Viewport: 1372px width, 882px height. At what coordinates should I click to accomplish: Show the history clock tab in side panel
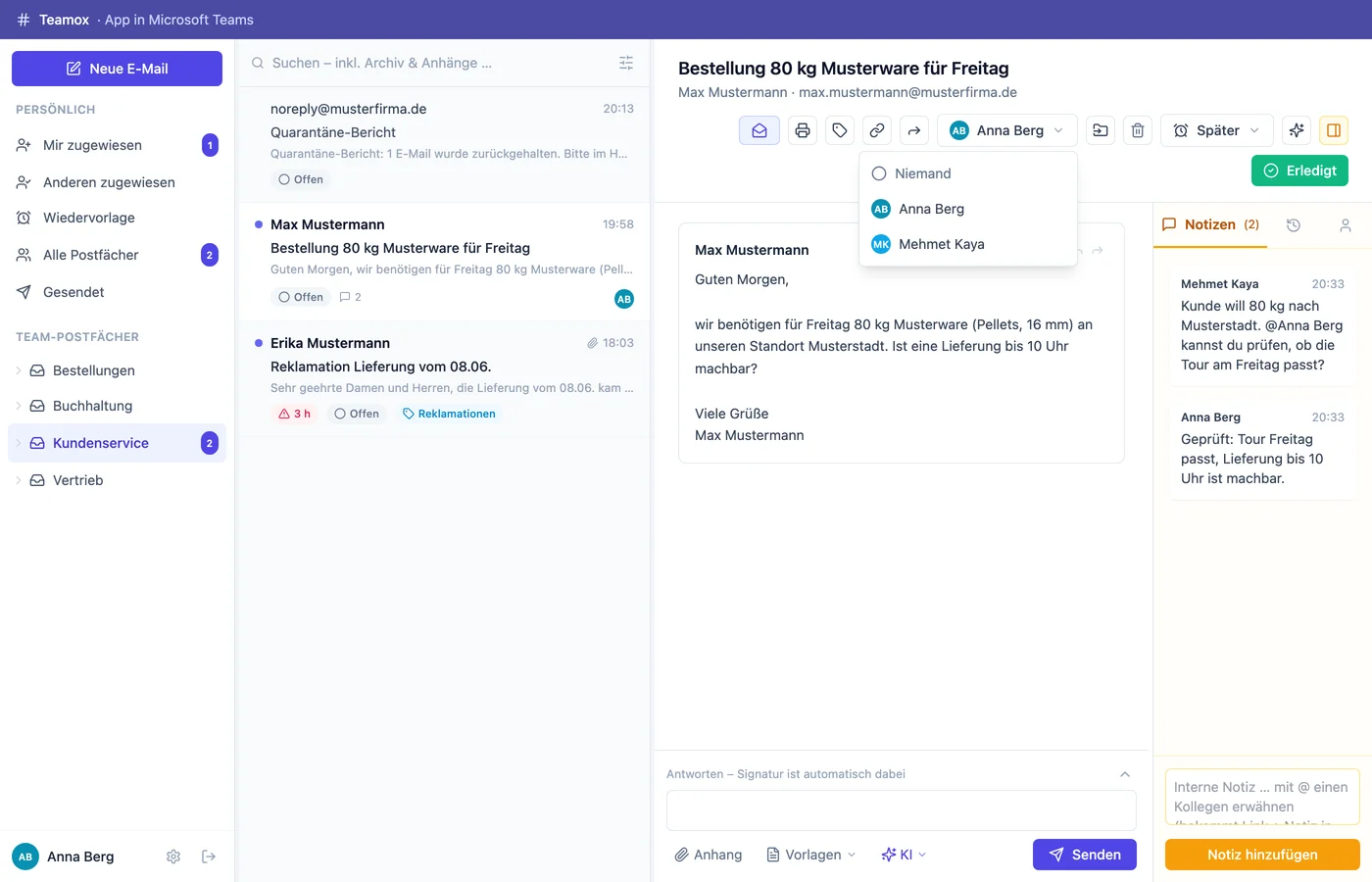[1294, 225]
